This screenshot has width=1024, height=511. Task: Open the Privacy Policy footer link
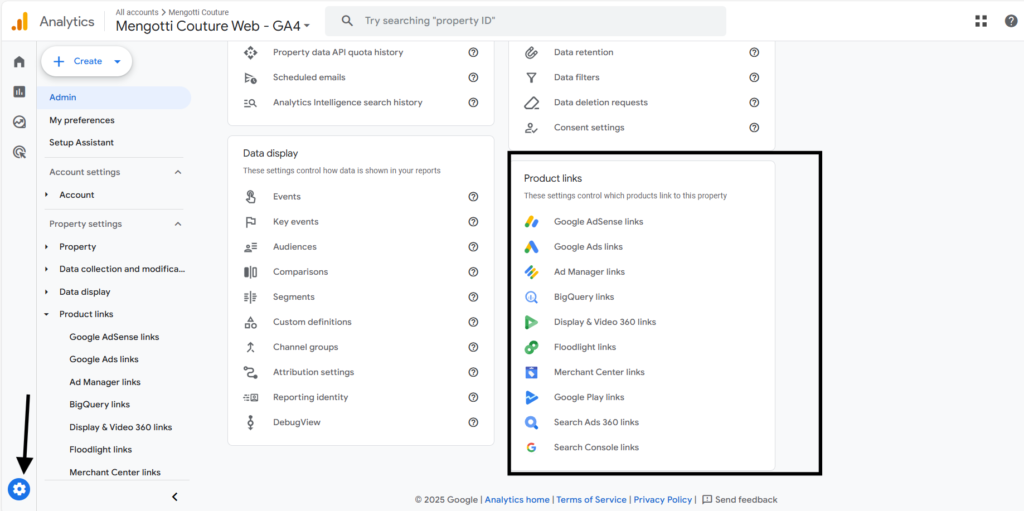coord(662,499)
